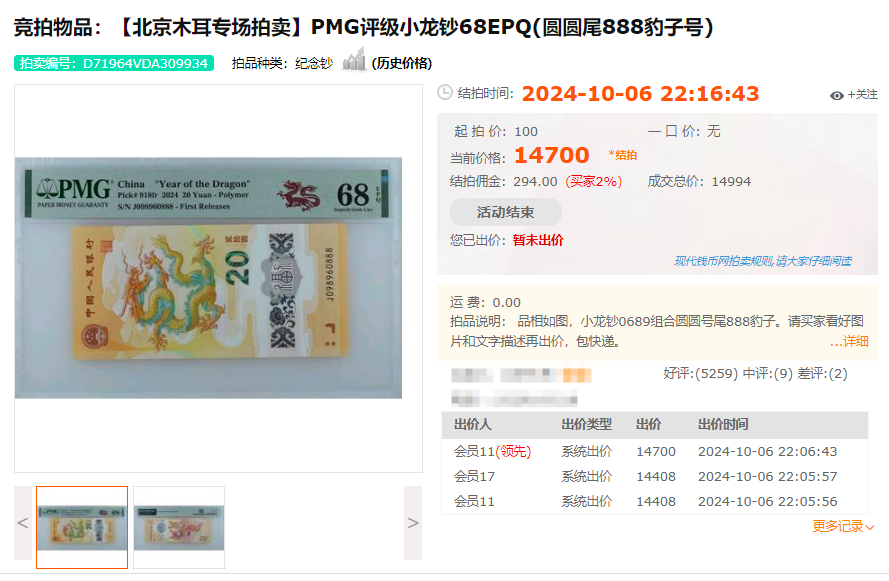
Task: Click the 会员17 bid row
Action: pyautogui.click(x=655, y=477)
